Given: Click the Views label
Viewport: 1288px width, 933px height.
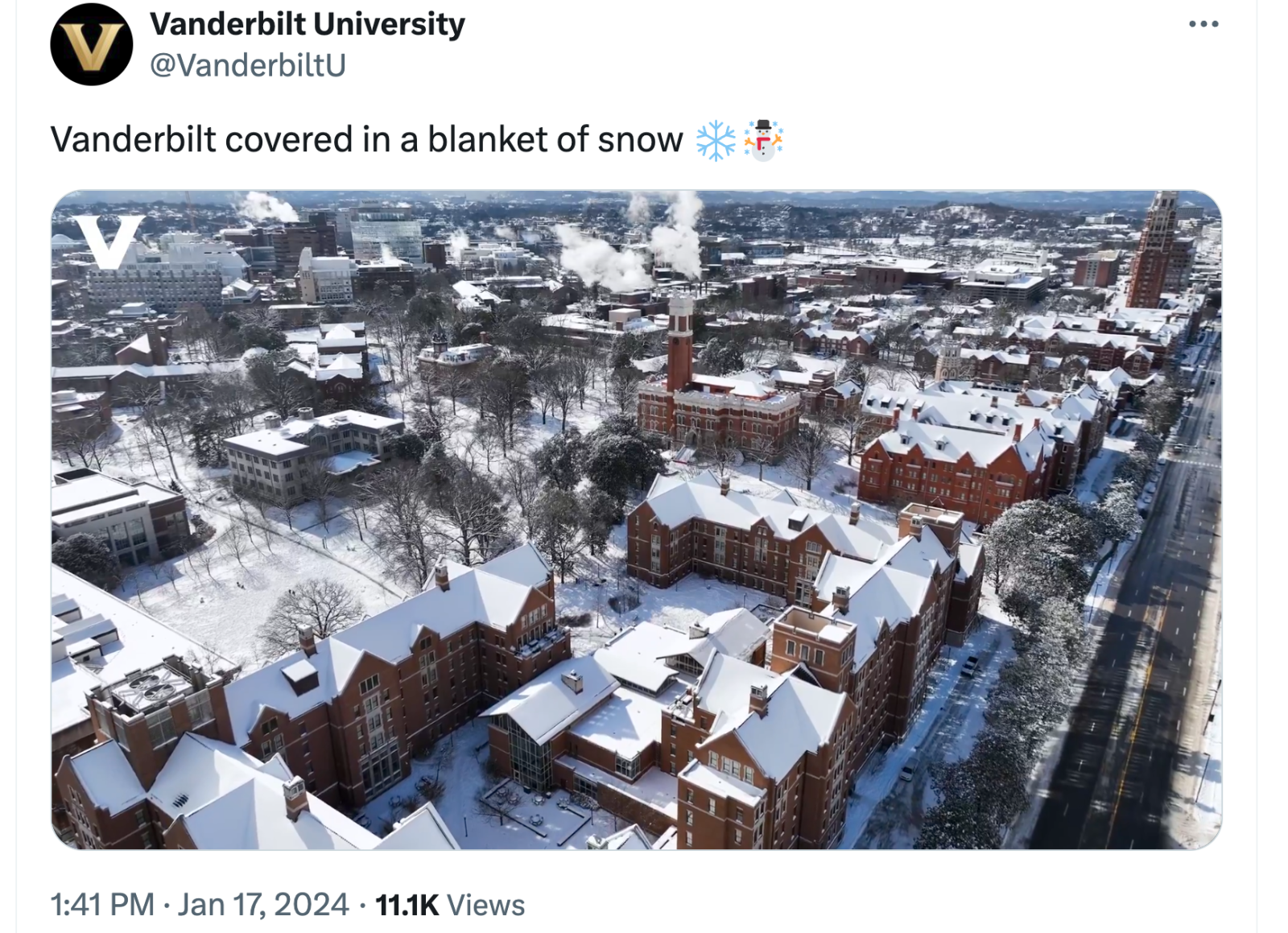Looking at the screenshot, I should tap(485, 905).
